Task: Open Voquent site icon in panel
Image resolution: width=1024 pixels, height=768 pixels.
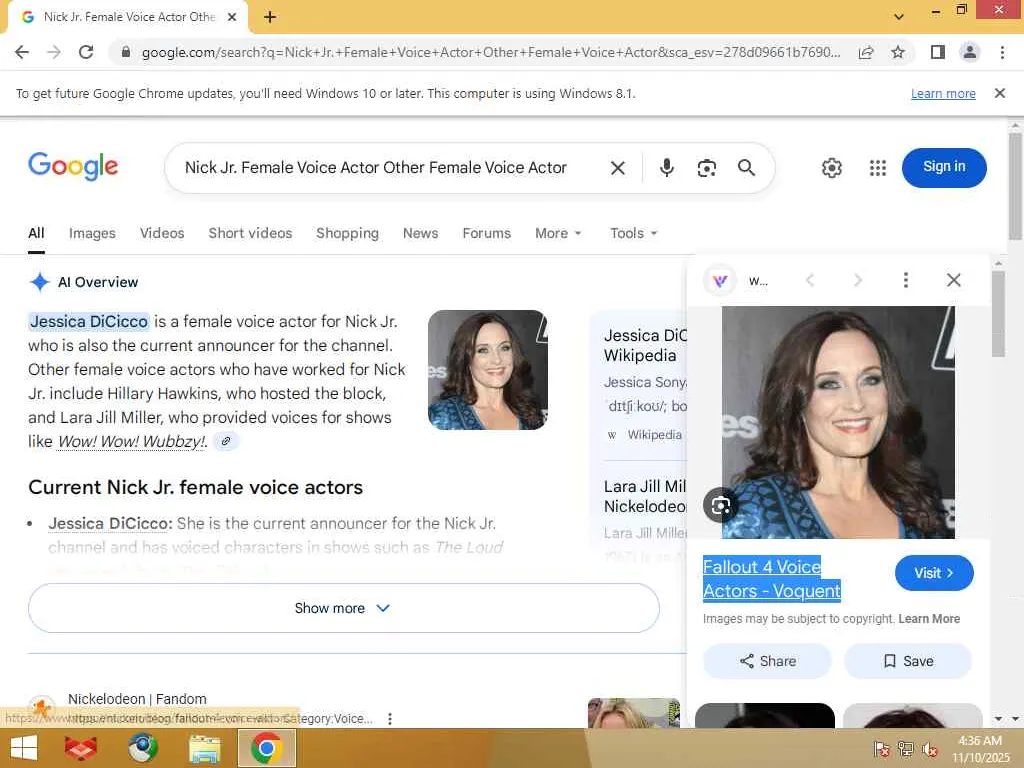Action: point(720,281)
